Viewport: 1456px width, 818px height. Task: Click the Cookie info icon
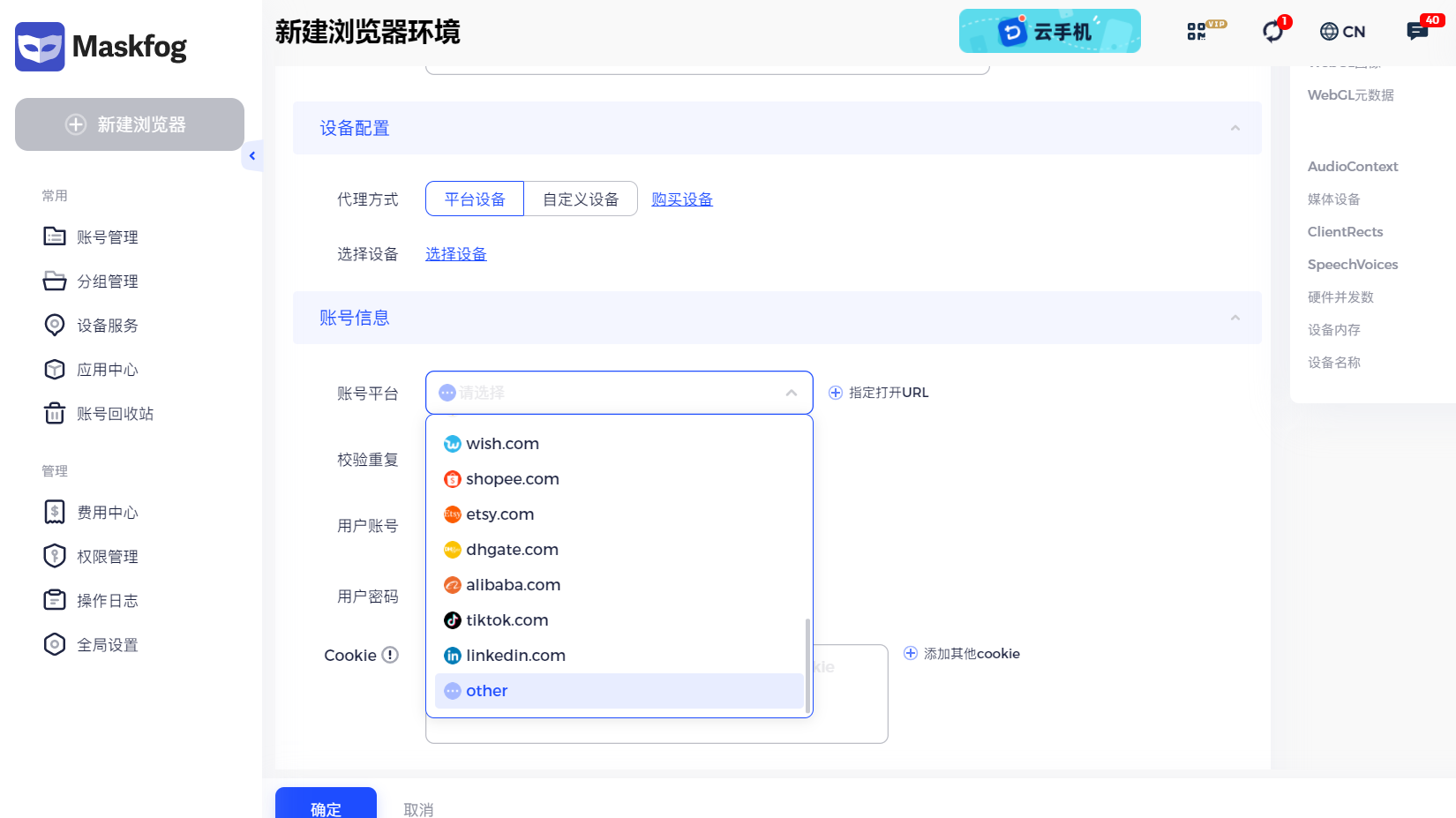390,655
